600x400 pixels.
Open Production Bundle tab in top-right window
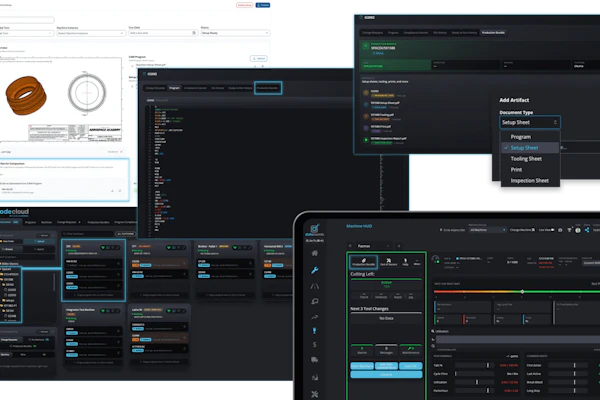coord(493,33)
